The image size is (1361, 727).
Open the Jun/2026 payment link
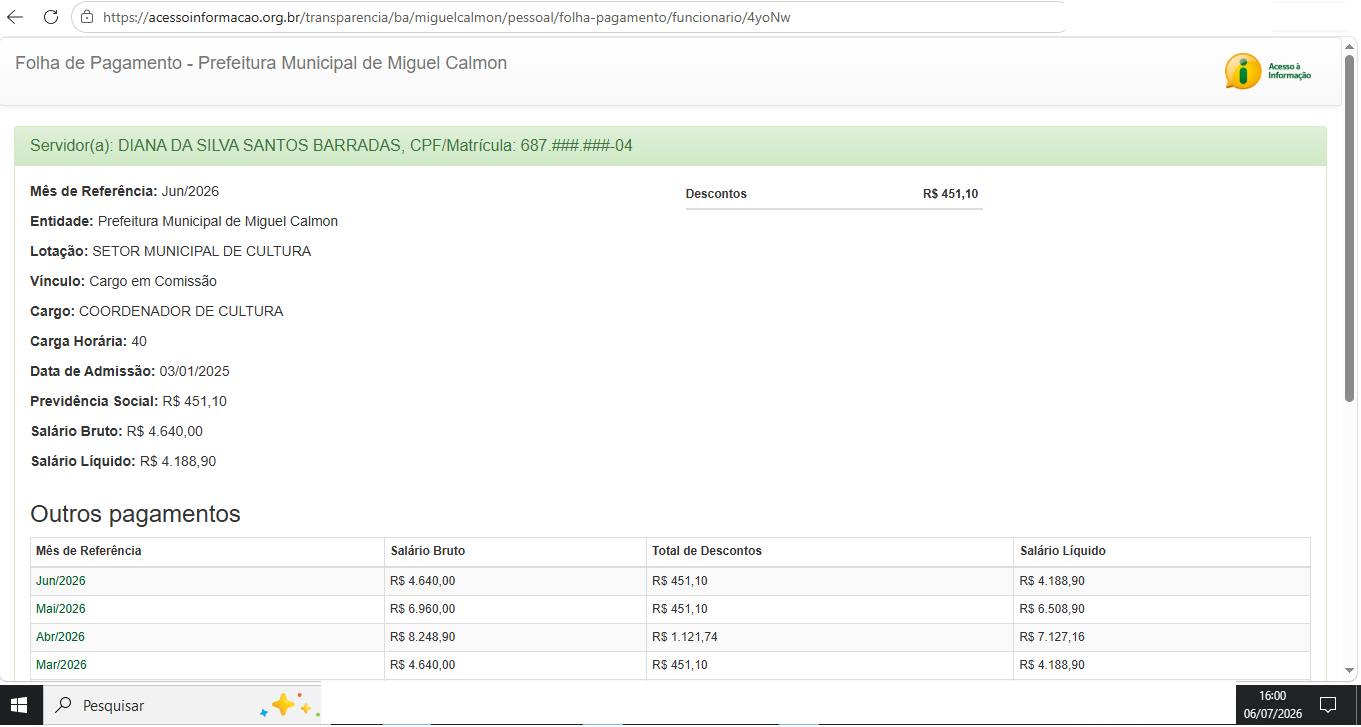click(x=61, y=581)
